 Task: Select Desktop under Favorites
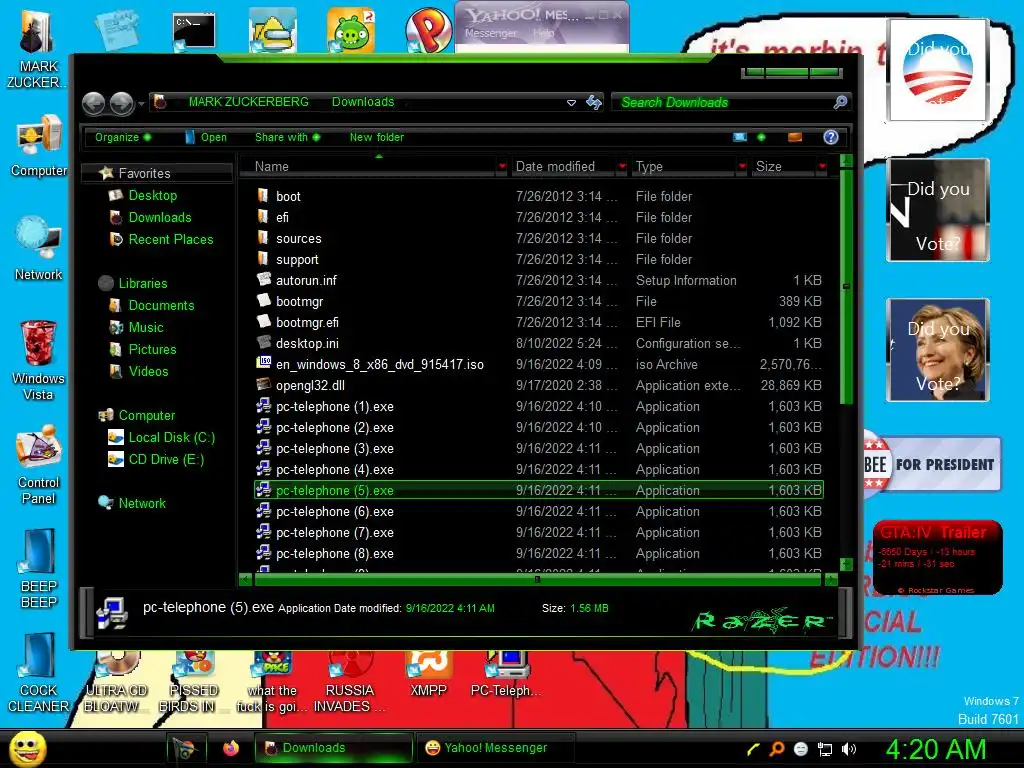pyautogui.click(x=153, y=195)
